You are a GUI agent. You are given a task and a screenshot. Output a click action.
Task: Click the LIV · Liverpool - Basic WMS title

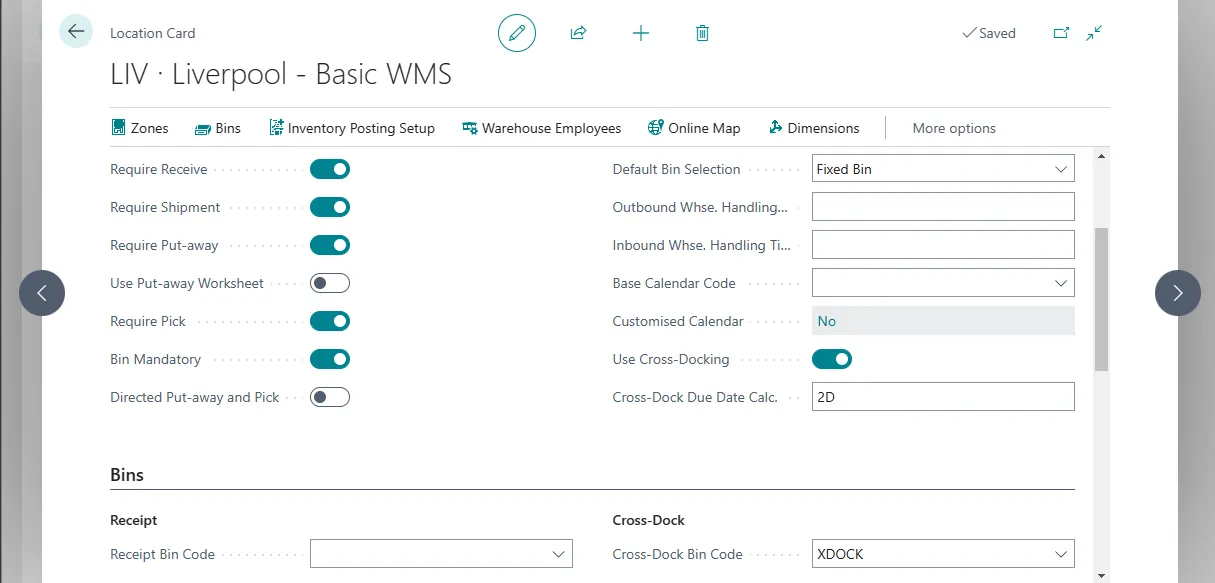tap(281, 74)
